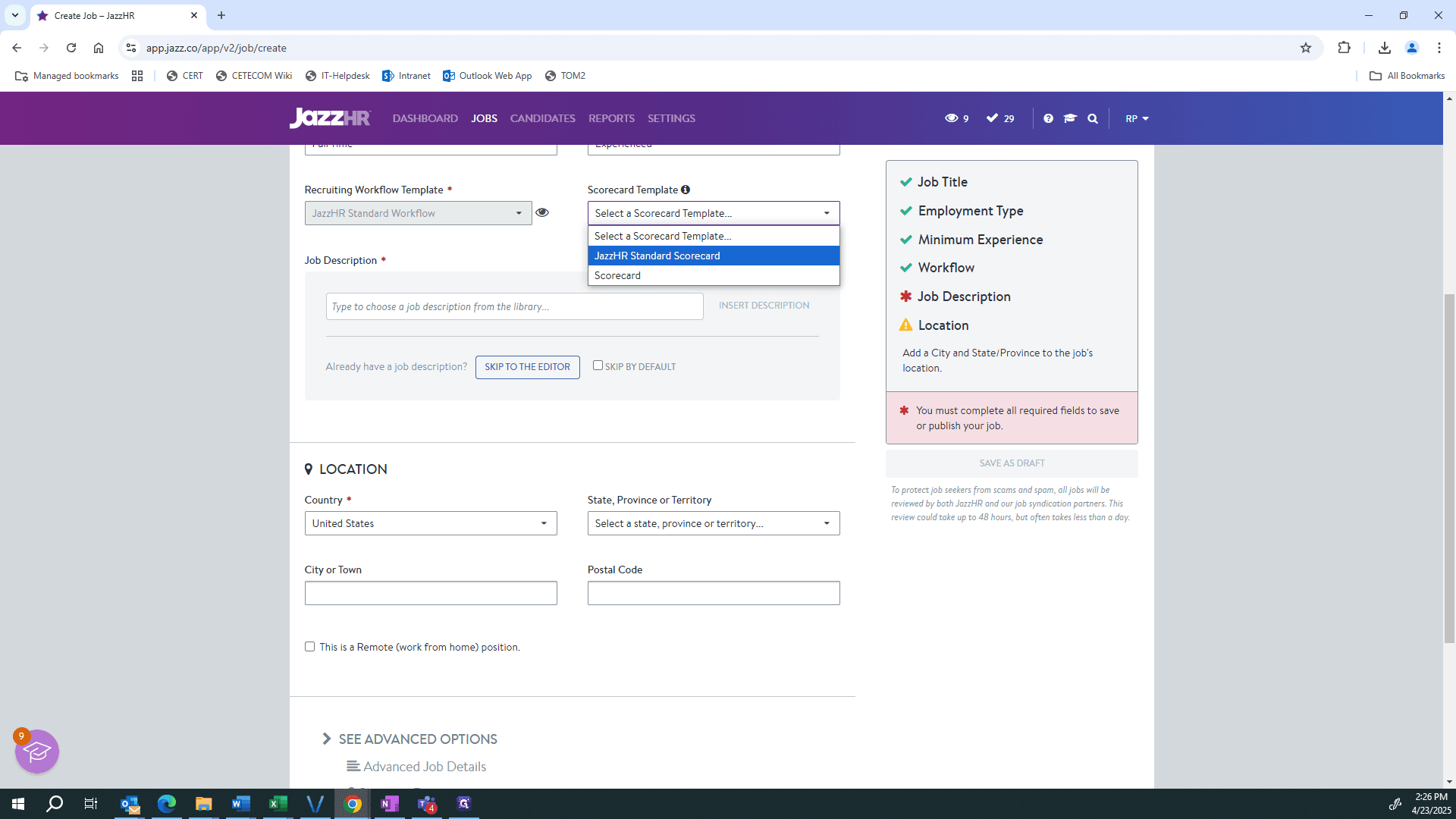Screen dimensions: 1456x819
Task: Open the browser extensions icon
Action: point(1345,48)
